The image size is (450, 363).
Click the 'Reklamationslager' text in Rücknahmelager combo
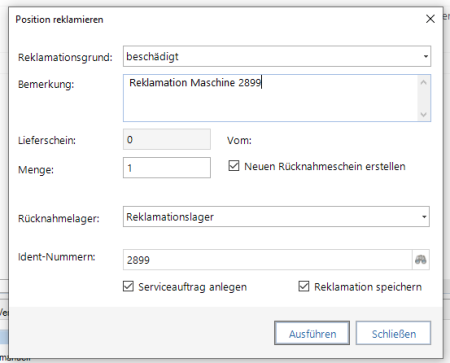click(x=170, y=217)
